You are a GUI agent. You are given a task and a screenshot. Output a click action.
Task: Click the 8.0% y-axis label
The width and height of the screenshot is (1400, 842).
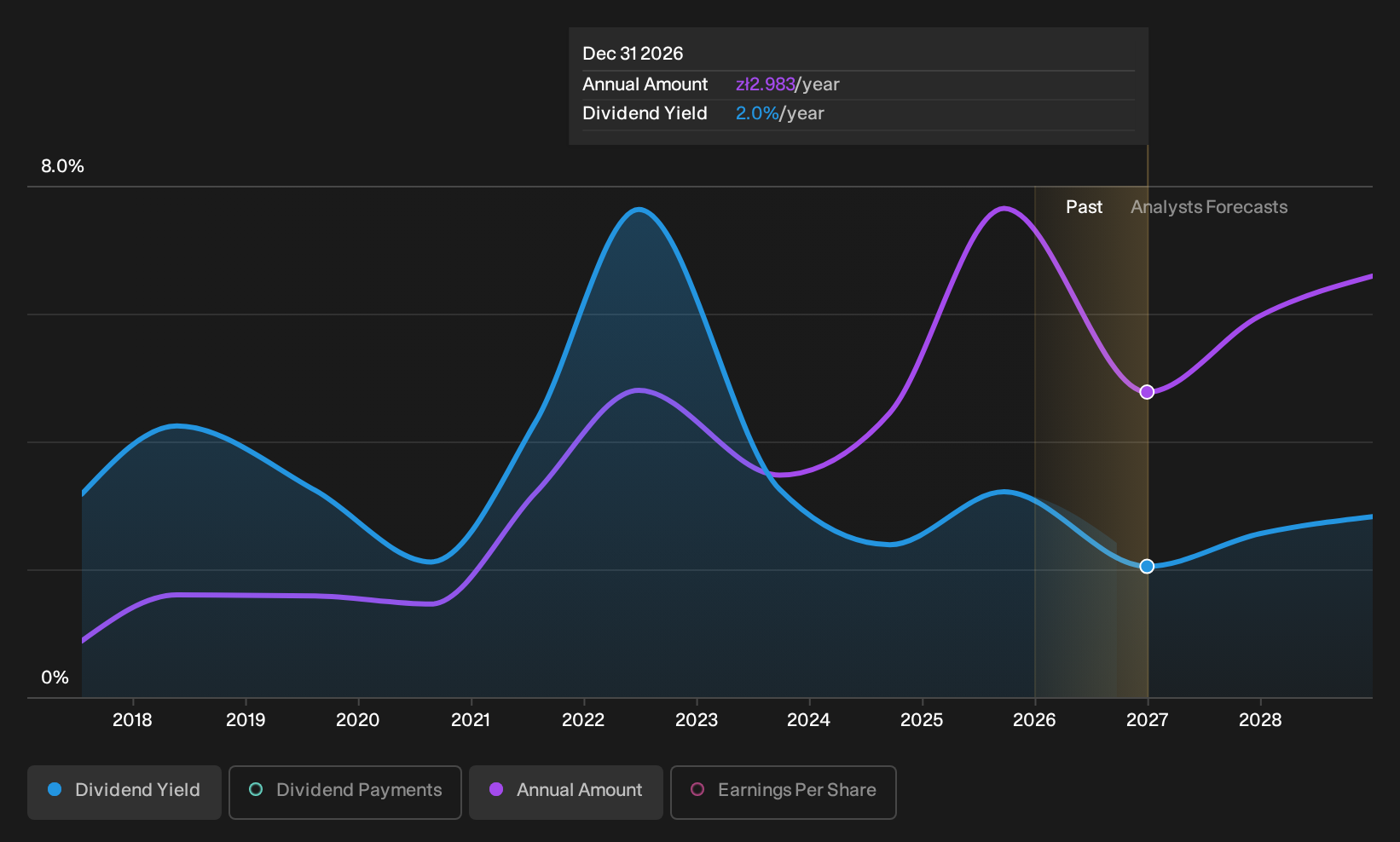click(62, 166)
